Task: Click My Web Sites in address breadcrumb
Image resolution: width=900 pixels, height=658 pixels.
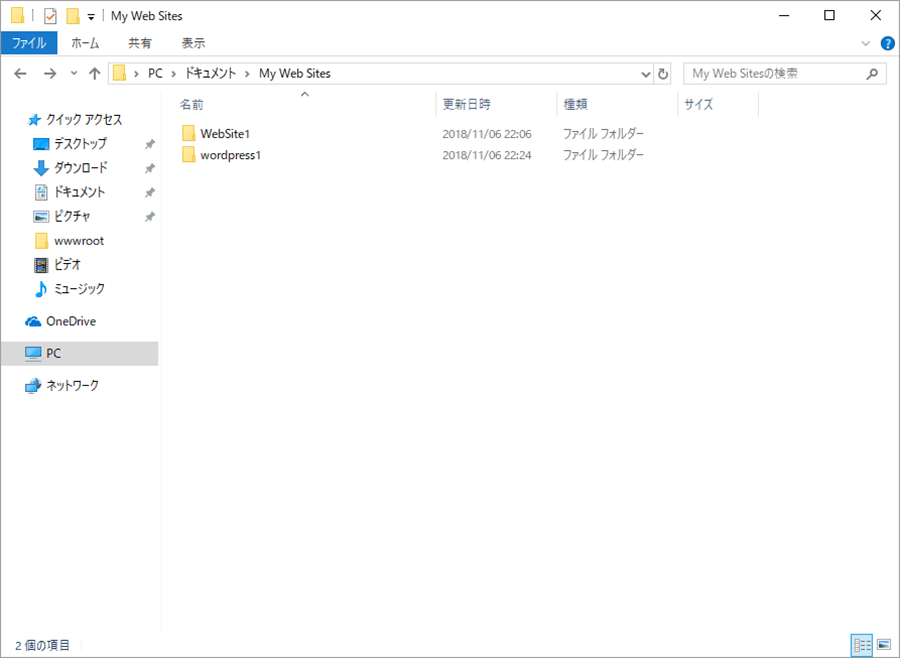Action: click(x=295, y=73)
